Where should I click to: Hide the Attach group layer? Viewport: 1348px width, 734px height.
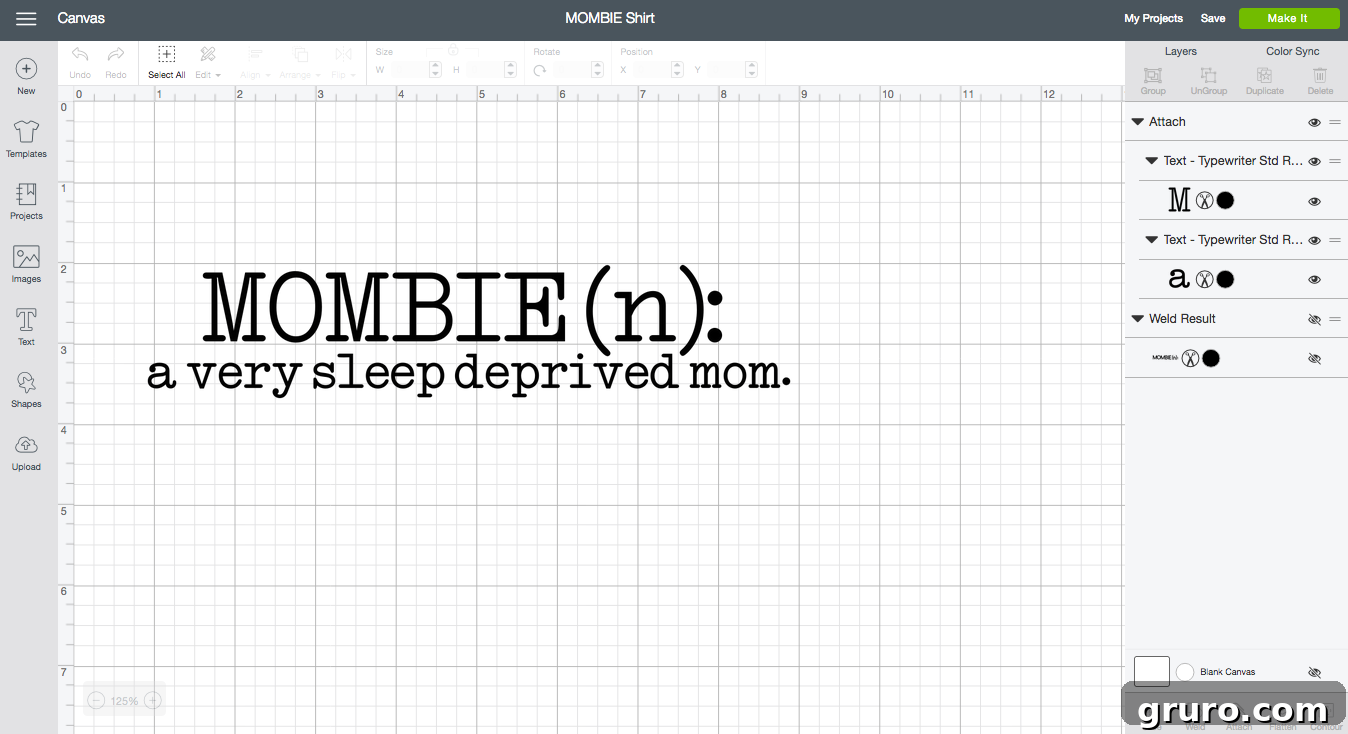click(1314, 122)
